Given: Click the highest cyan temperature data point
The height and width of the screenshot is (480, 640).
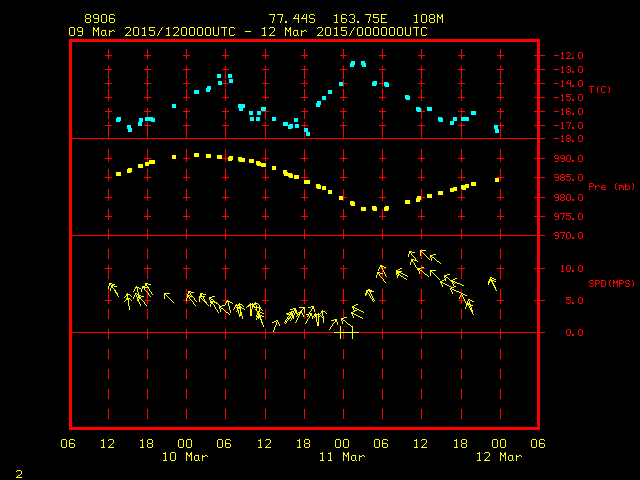Looking at the screenshot, I should (x=357, y=63).
